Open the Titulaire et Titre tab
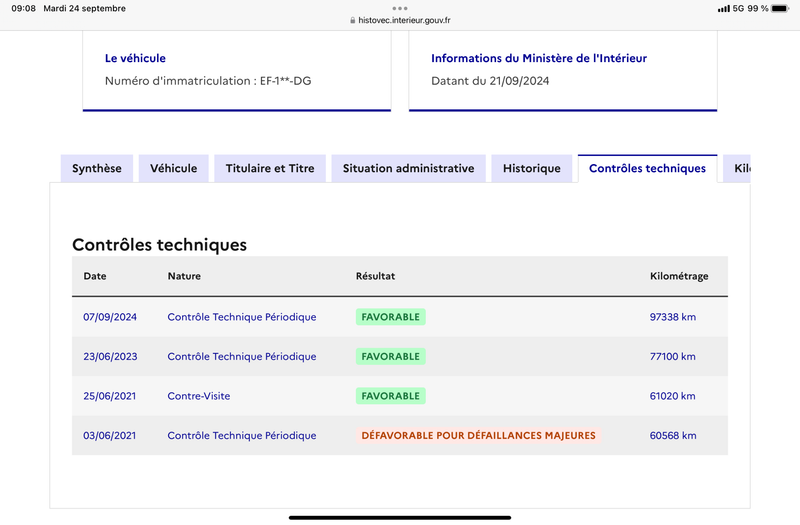The height and width of the screenshot is (525, 800). click(x=270, y=168)
